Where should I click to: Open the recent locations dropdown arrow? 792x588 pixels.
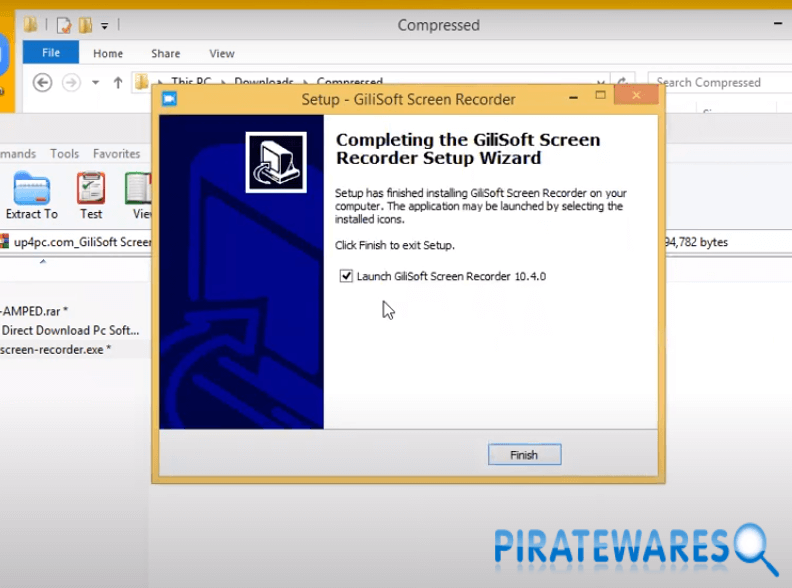click(95, 83)
